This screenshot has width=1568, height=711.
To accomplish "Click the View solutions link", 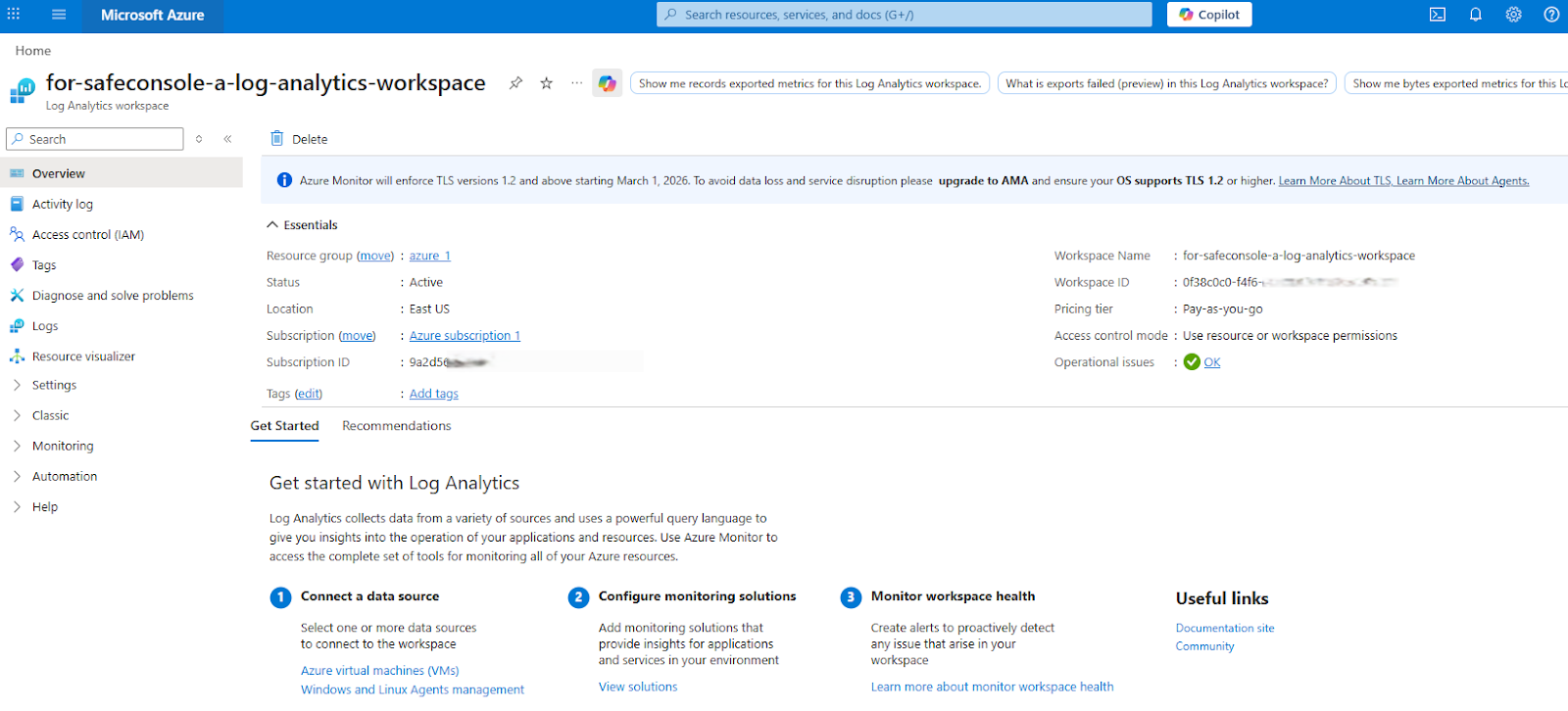I will [638, 687].
